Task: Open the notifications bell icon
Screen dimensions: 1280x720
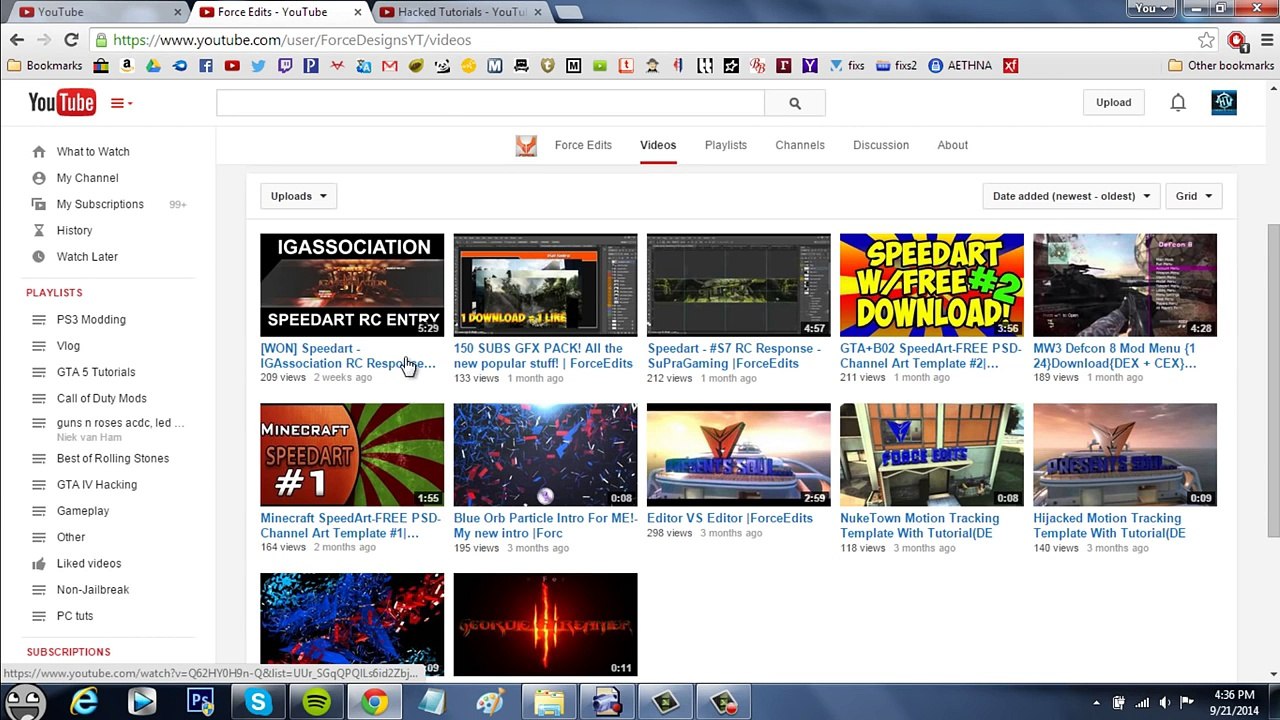Action: point(1178,102)
